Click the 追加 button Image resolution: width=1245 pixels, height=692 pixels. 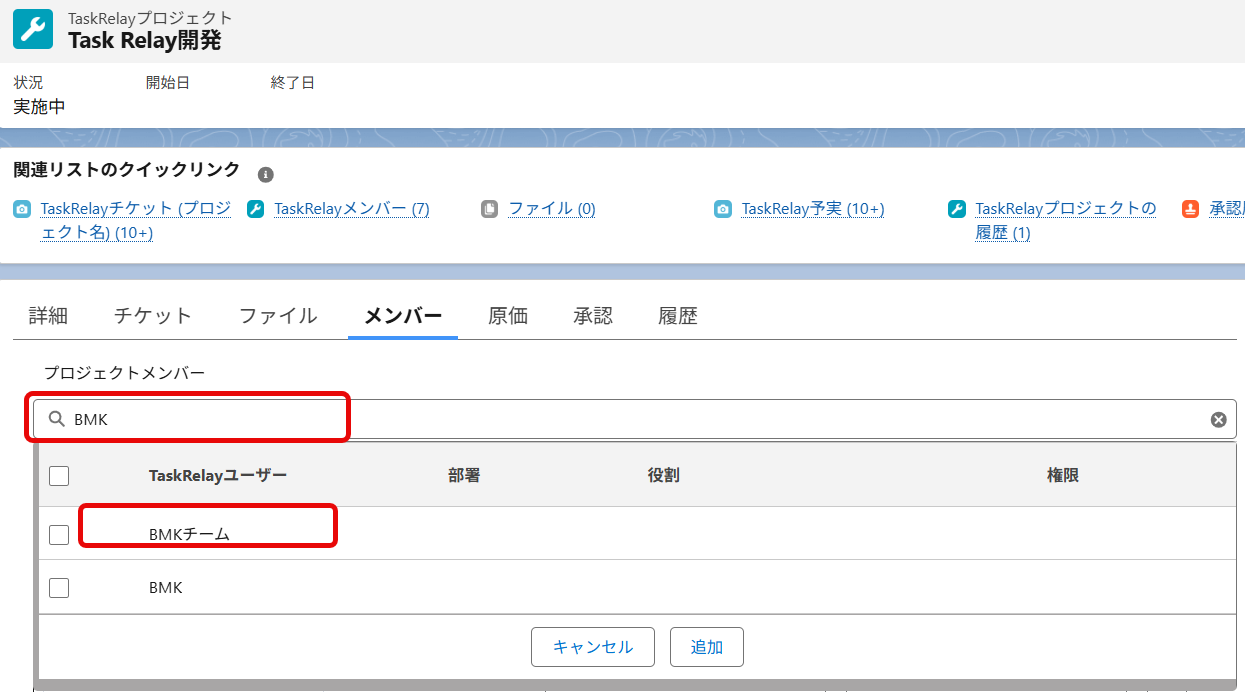pyautogui.click(x=707, y=647)
